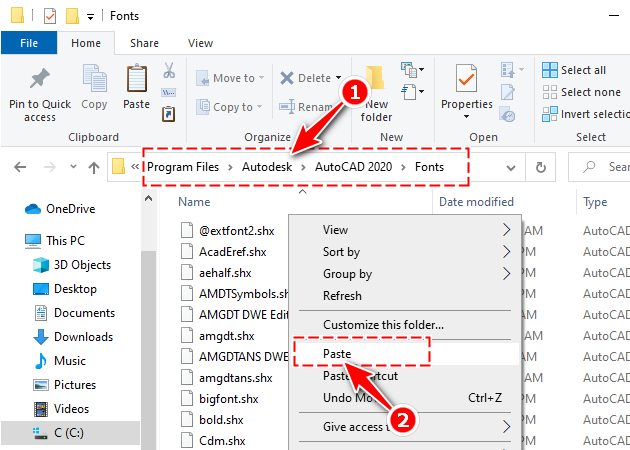Screen dimensions: 630x450
Task: Click Select none button
Action: 581,92
